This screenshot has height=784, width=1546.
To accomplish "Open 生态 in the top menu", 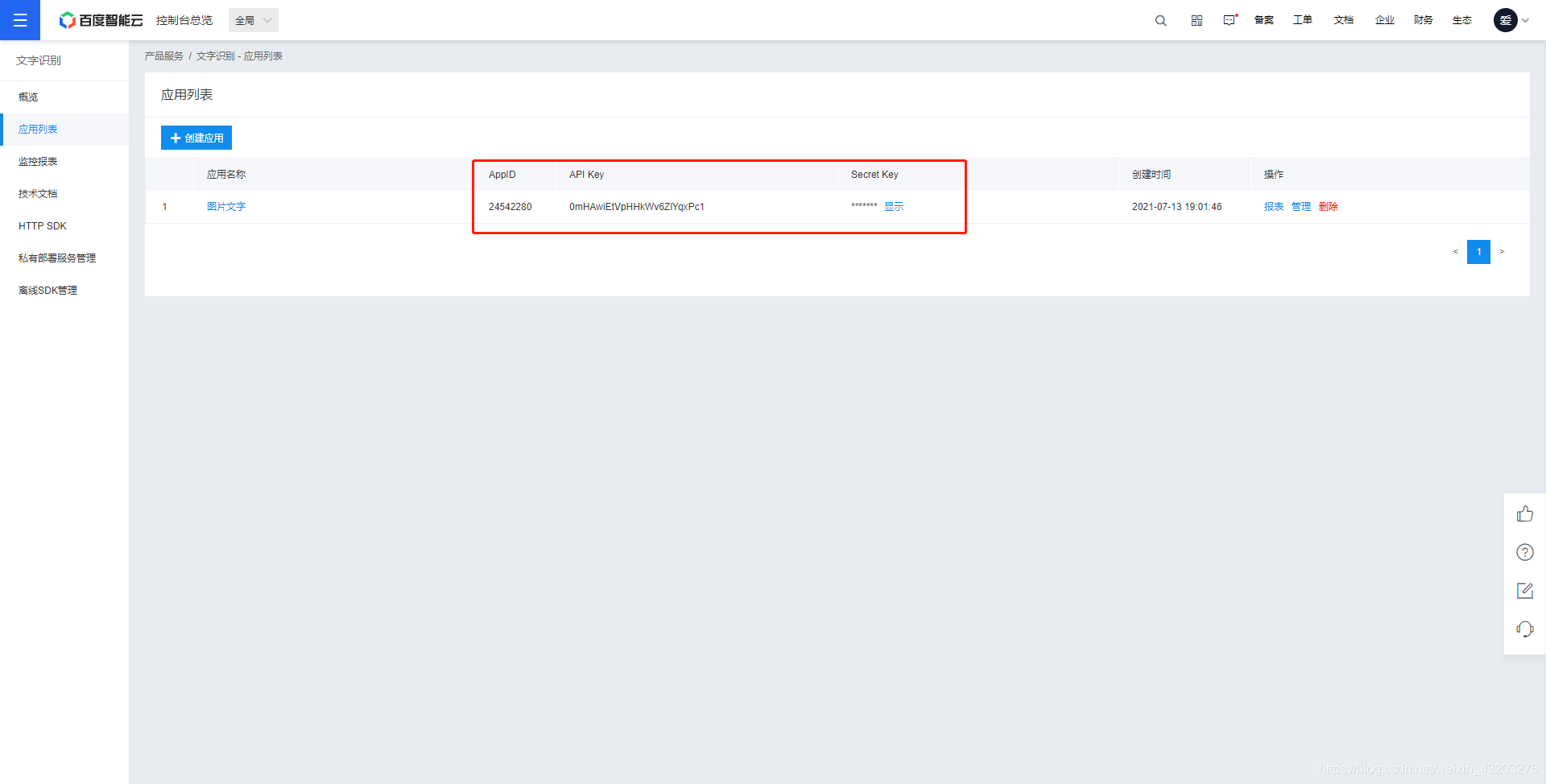I will pyautogui.click(x=1462, y=20).
